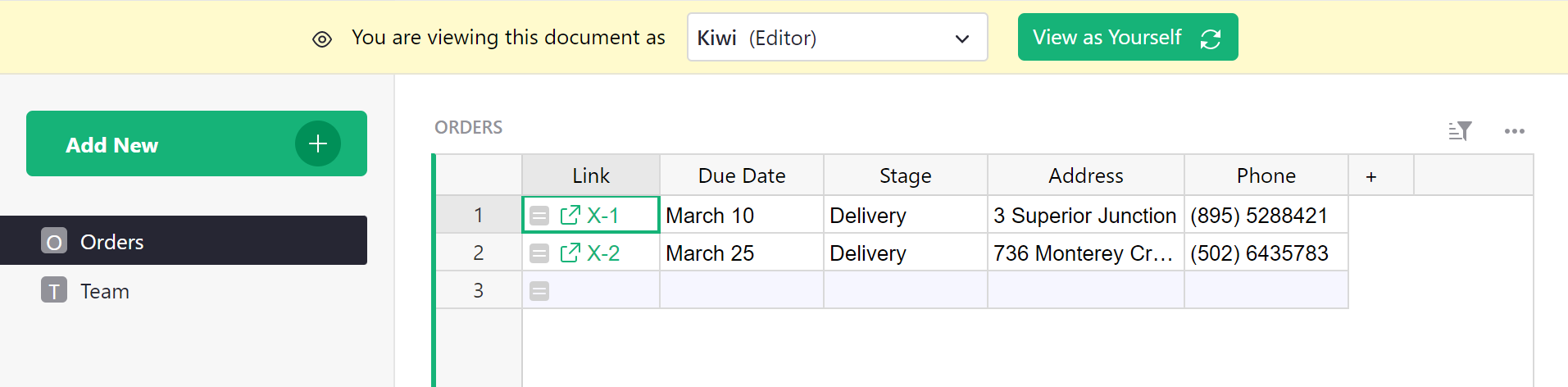Open the Orders page in sidebar
1568x387 pixels.
111,242
